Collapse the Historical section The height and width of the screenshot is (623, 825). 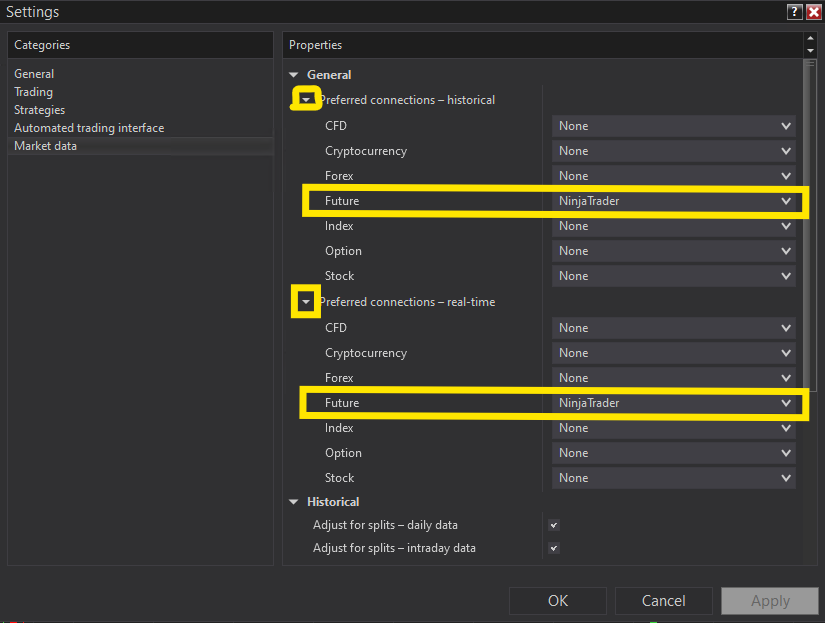click(293, 501)
